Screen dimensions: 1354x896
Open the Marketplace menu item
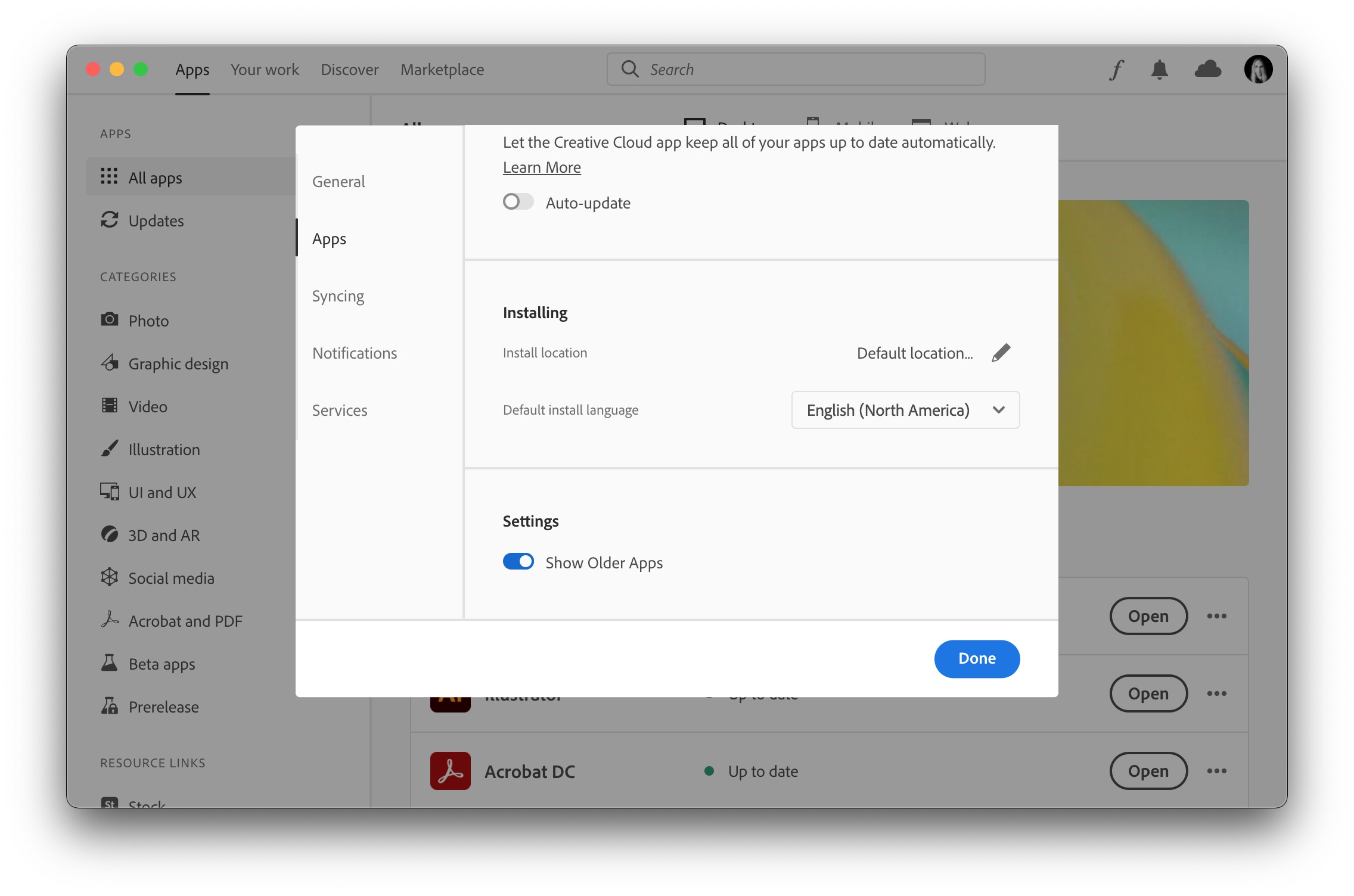(x=442, y=69)
